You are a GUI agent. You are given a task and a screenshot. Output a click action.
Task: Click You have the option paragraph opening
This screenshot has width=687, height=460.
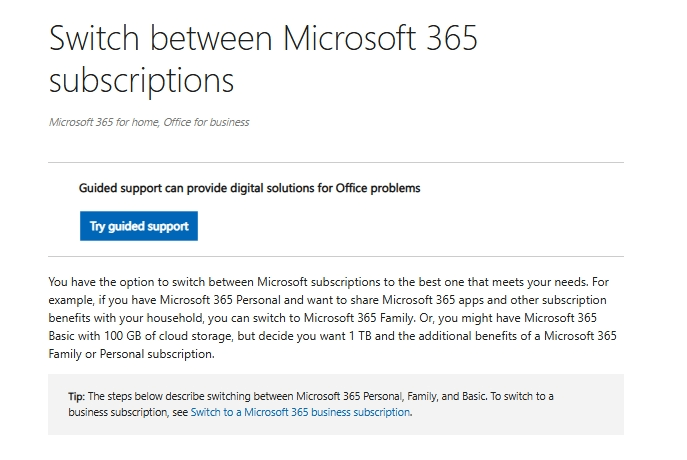pos(100,282)
